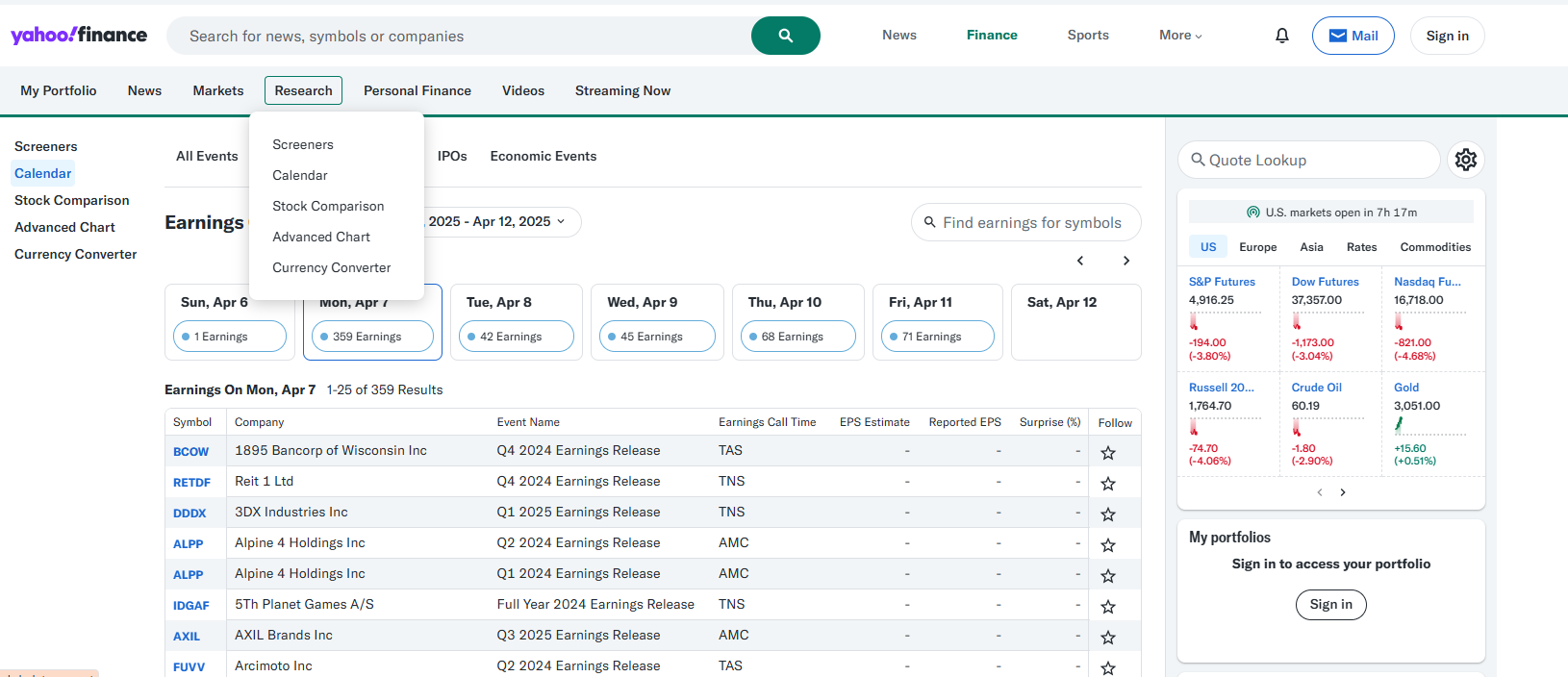This screenshot has width=1568, height=677.
Task: Switch to the All Events tab
Action: [207, 156]
